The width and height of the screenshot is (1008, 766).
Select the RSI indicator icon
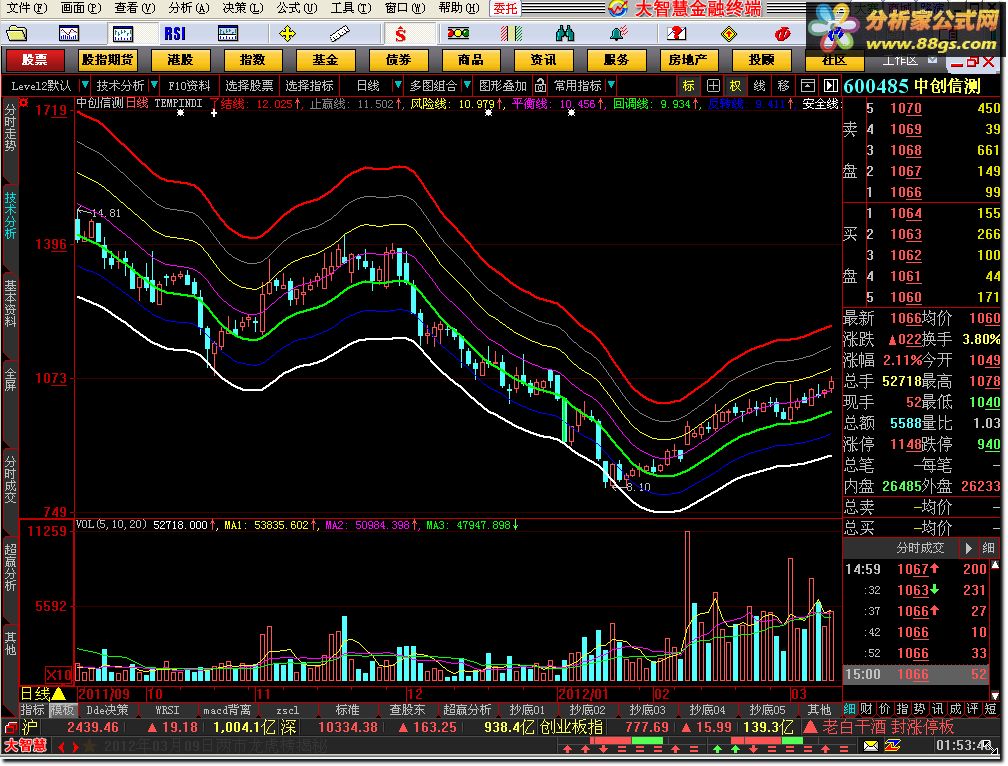175,33
